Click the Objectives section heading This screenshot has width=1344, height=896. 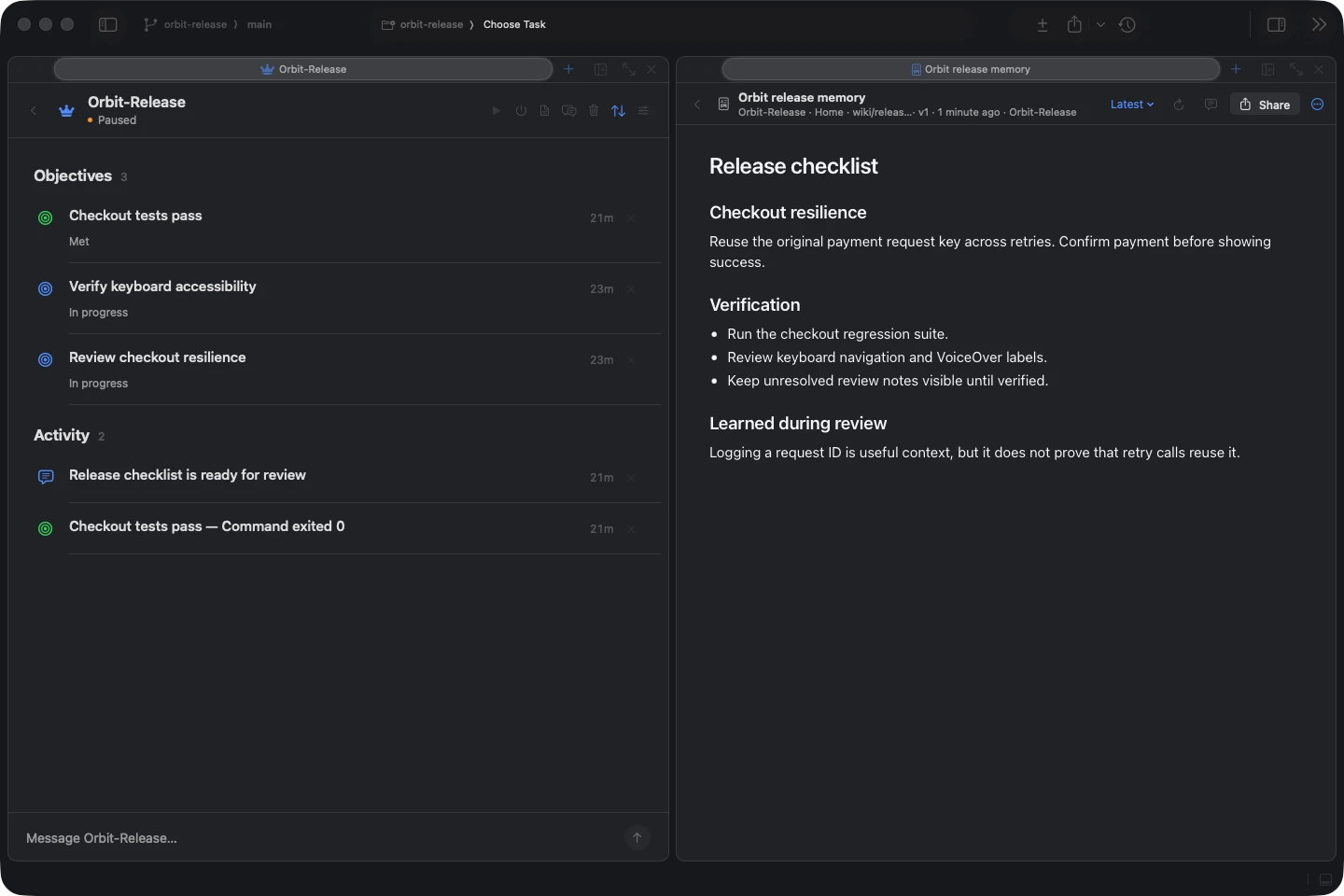pos(73,175)
